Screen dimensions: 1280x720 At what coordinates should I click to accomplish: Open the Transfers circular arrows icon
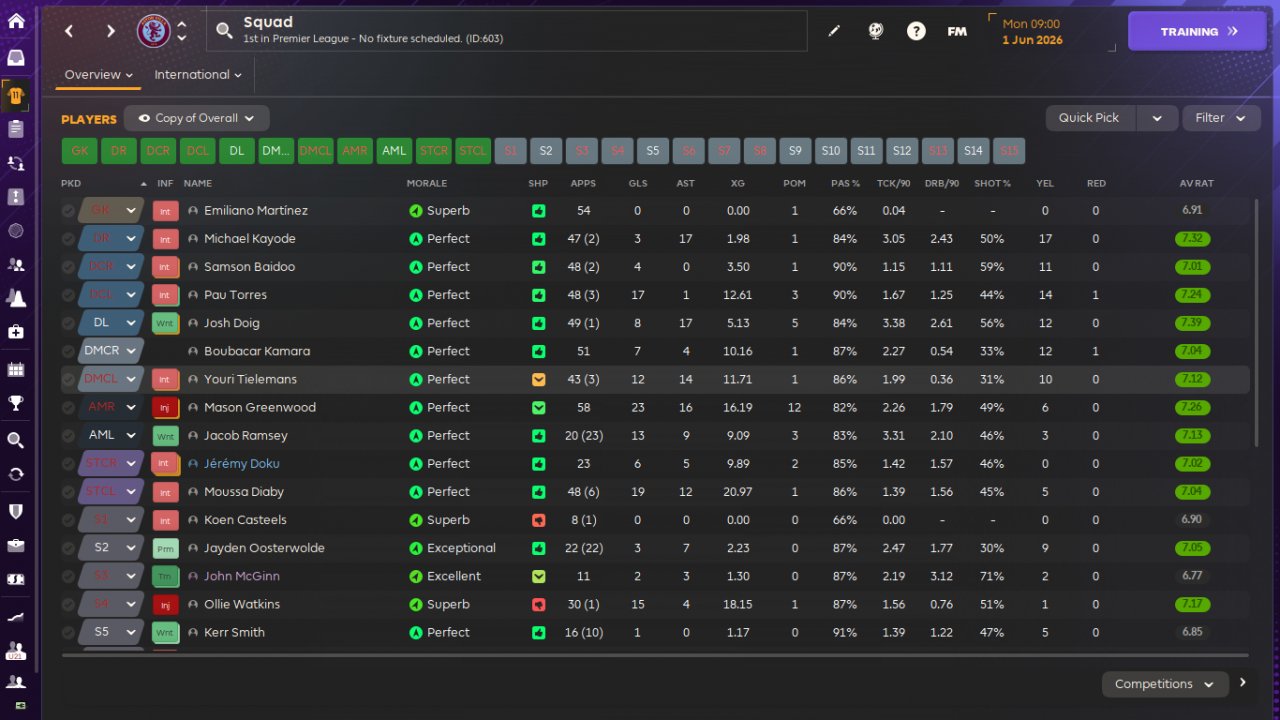coord(16,474)
